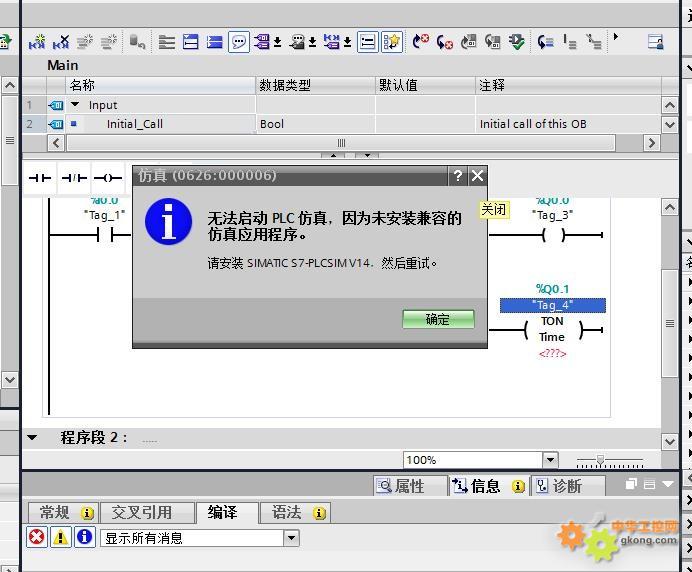This screenshot has width=692, height=572.
Task: Click the inspector window float icon
Action: click(x=631, y=484)
